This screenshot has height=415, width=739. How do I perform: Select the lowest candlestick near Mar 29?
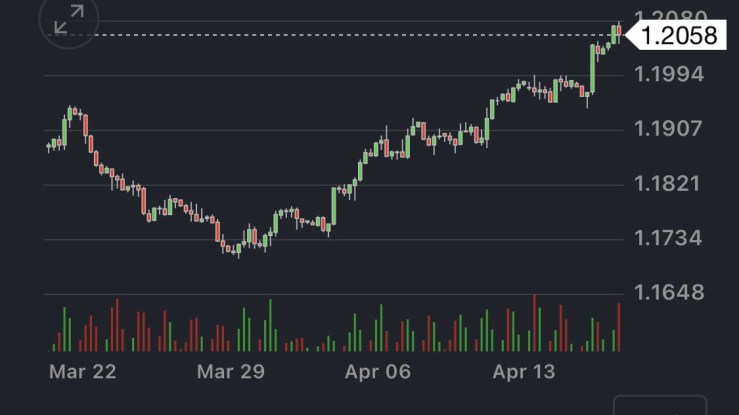(238, 249)
